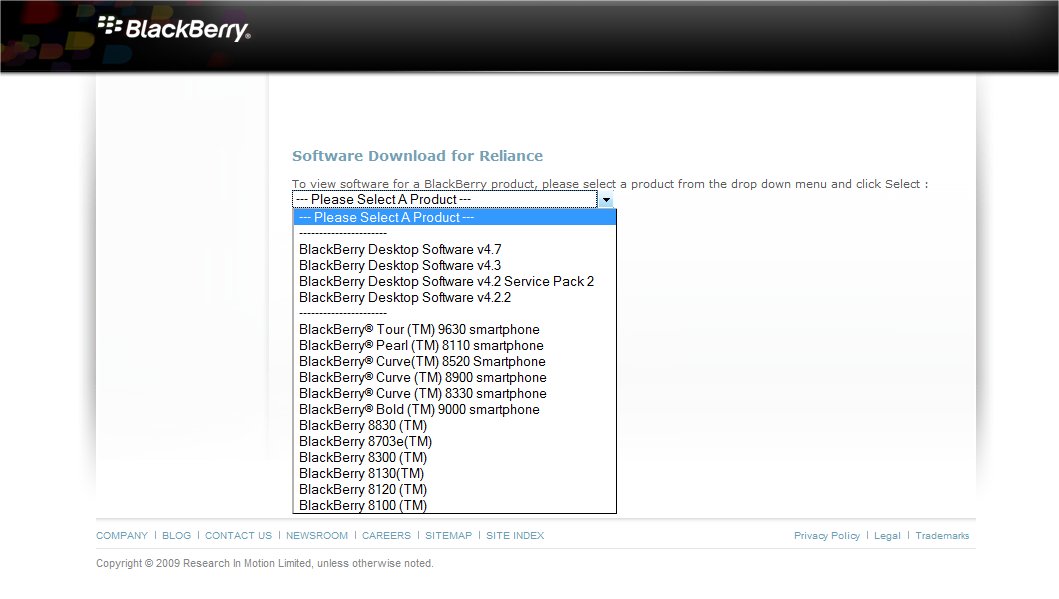Pick BlackBerry Pearl 8110 smartphone
Image resolution: width=1059 pixels, height=599 pixels.
(x=455, y=345)
